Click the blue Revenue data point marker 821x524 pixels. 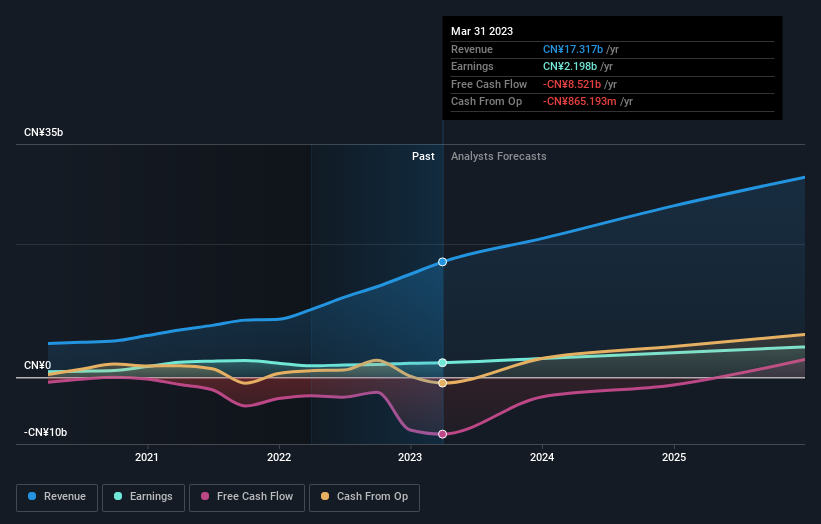pos(442,262)
